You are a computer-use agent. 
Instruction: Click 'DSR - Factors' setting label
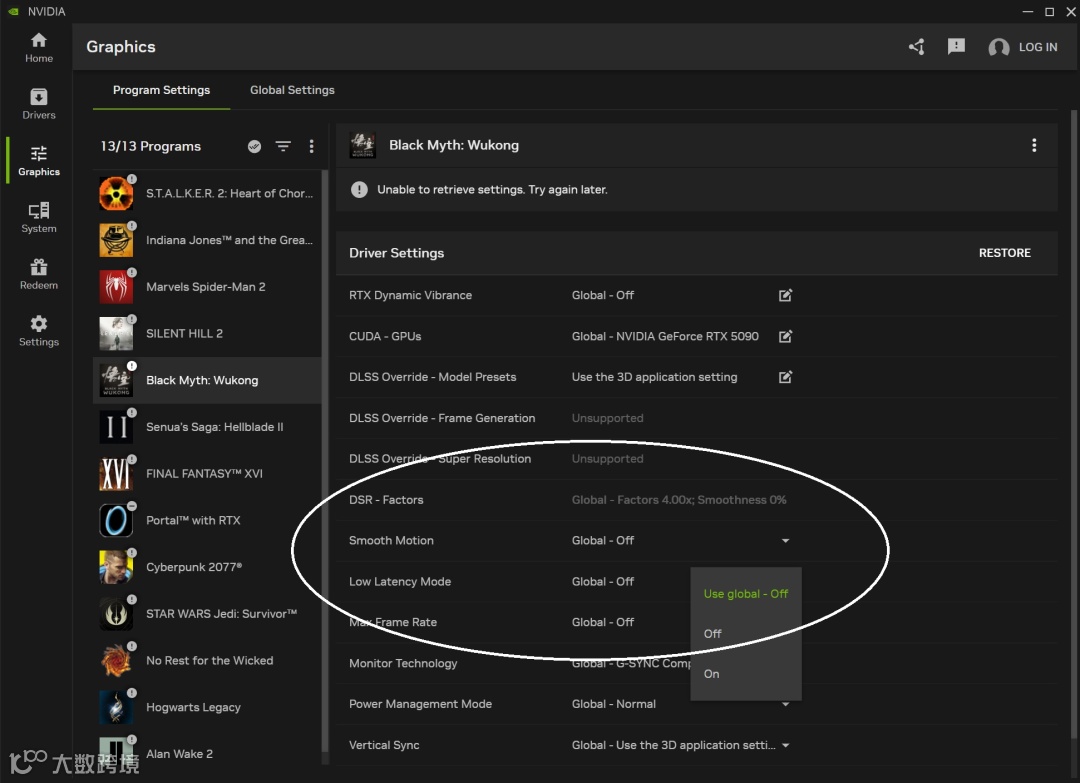386,500
